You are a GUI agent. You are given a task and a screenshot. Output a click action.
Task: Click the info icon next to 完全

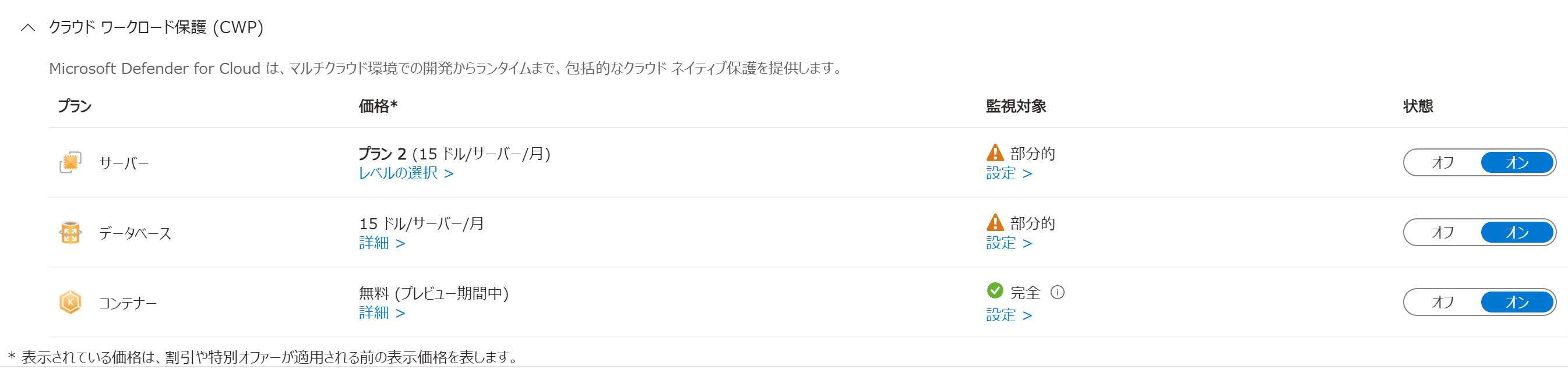tap(1058, 293)
